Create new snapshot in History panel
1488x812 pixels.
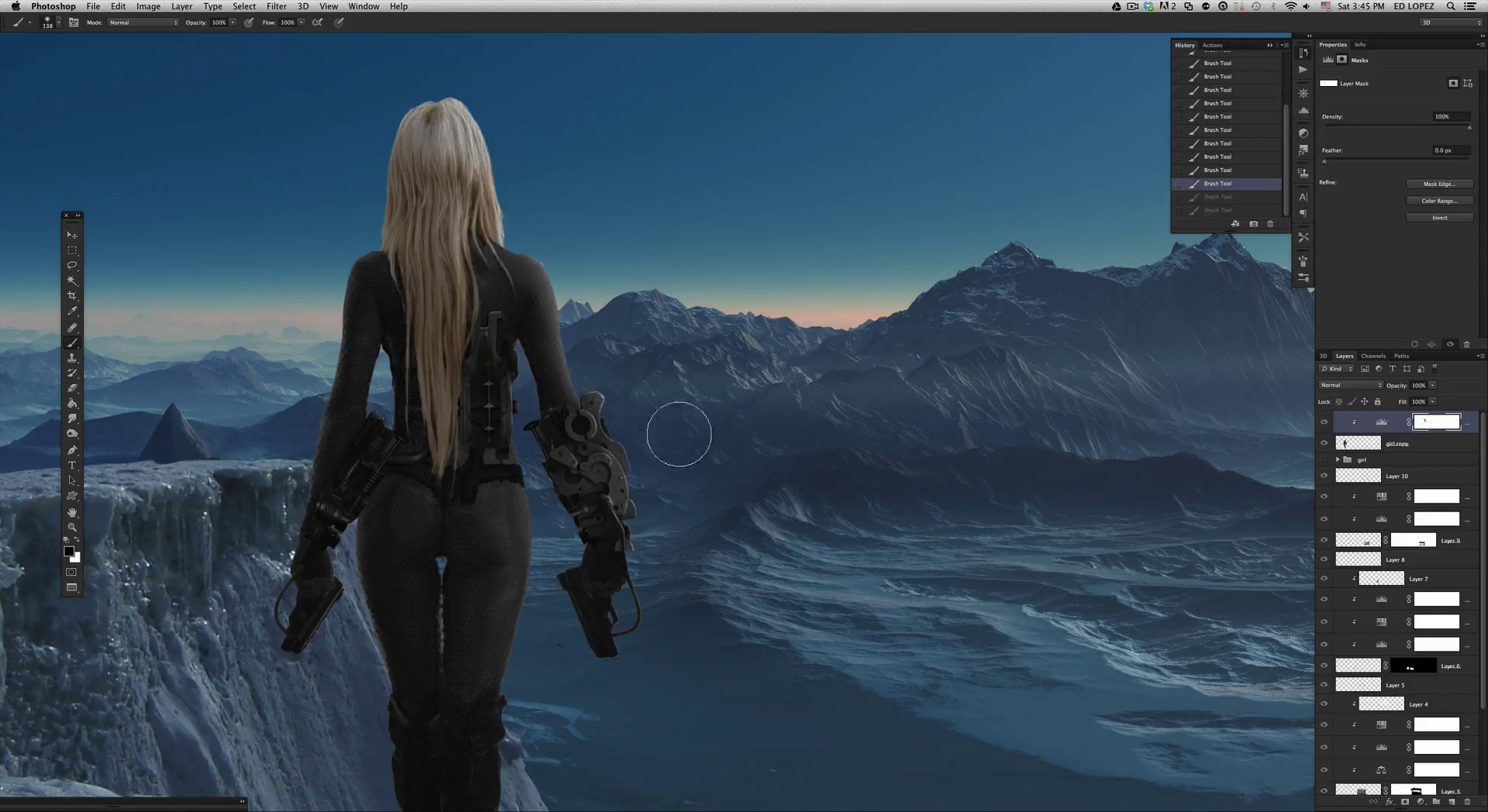(x=1253, y=224)
